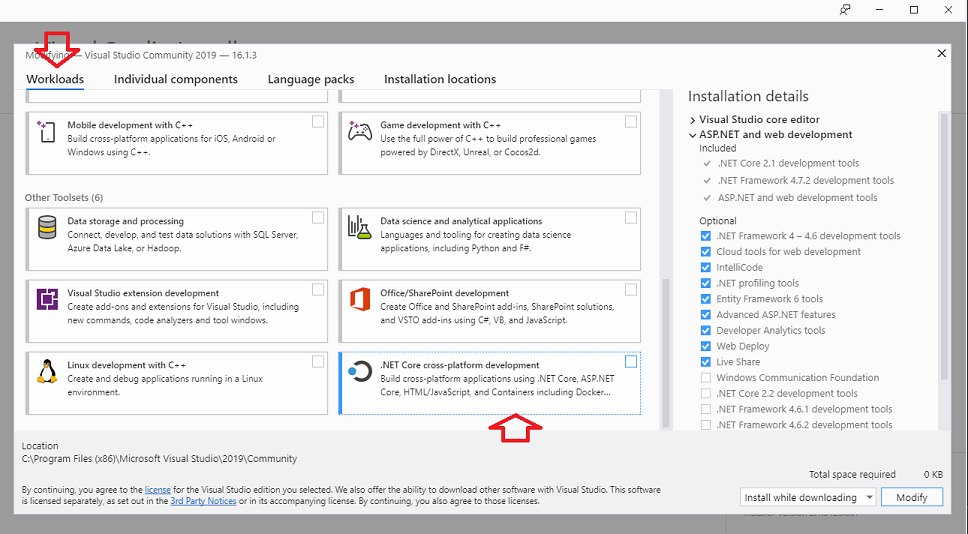This screenshot has width=968, height=534.
Task: Check Game development with C++ workload
Action: coord(631,122)
